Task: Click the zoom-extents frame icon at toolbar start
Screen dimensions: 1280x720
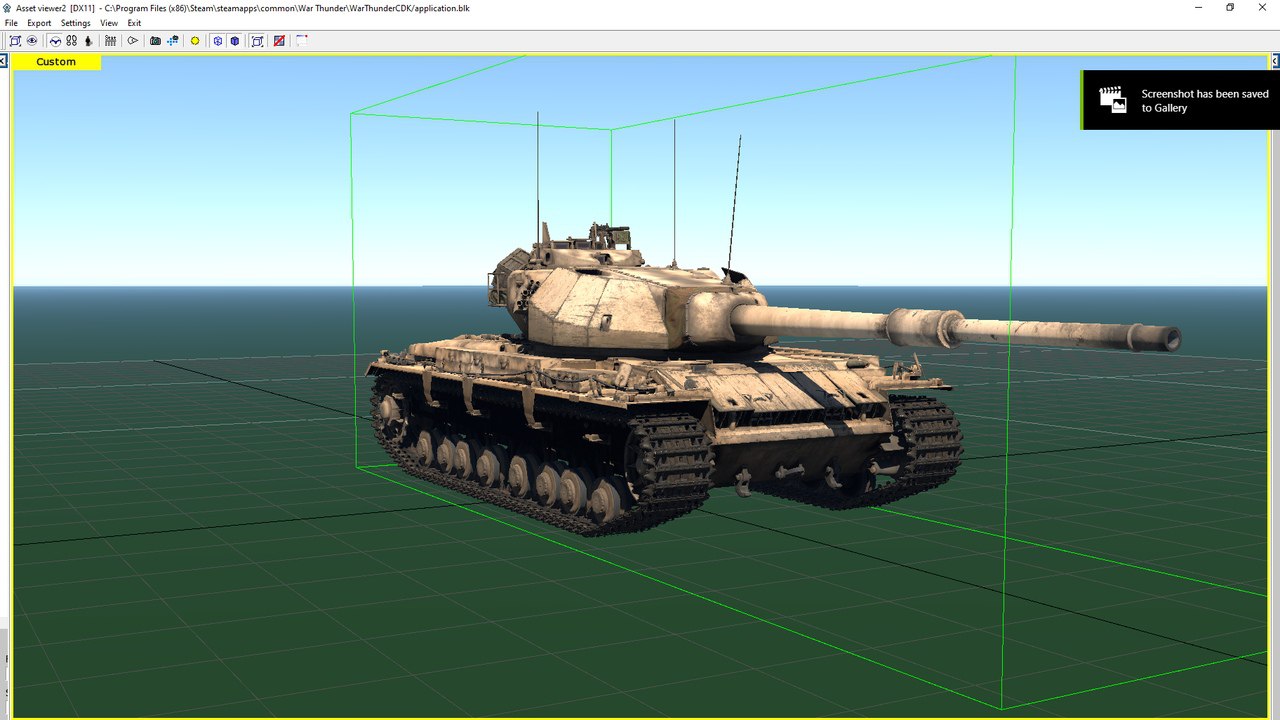Action: 15,41
